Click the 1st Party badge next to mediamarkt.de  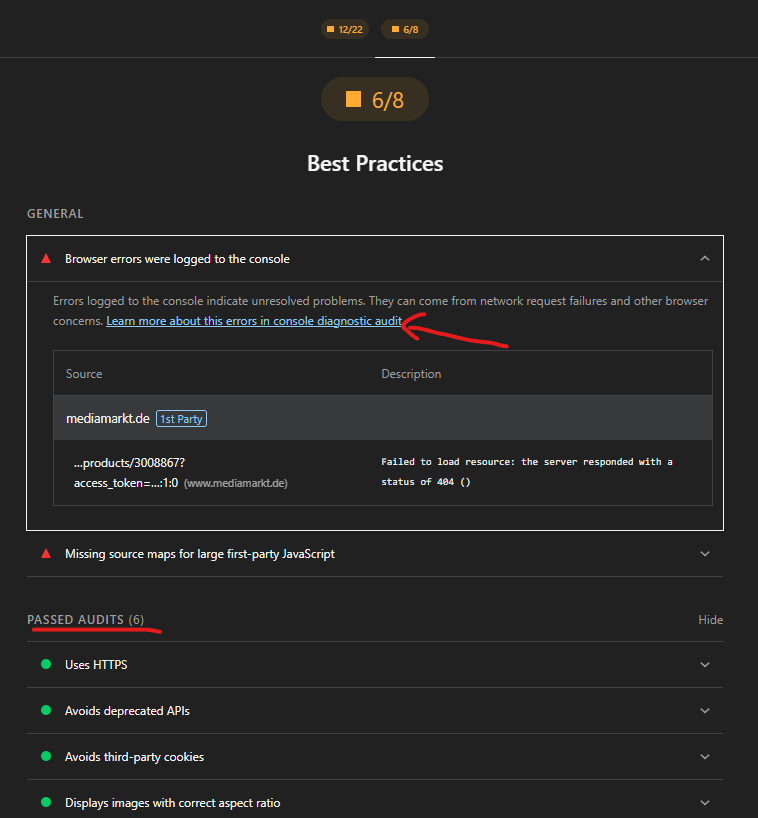click(x=181, y=419)
